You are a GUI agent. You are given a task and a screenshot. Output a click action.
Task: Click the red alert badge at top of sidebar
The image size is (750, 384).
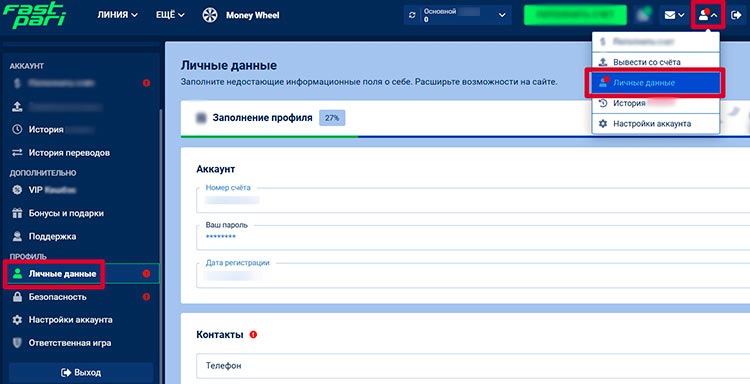(146, 83)
